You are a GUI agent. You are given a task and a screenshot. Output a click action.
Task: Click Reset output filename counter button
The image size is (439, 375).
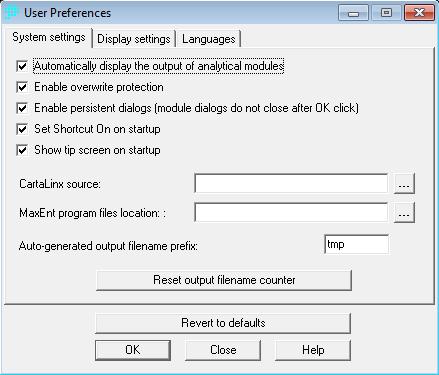pyautogui.click(x=224, y=280)
